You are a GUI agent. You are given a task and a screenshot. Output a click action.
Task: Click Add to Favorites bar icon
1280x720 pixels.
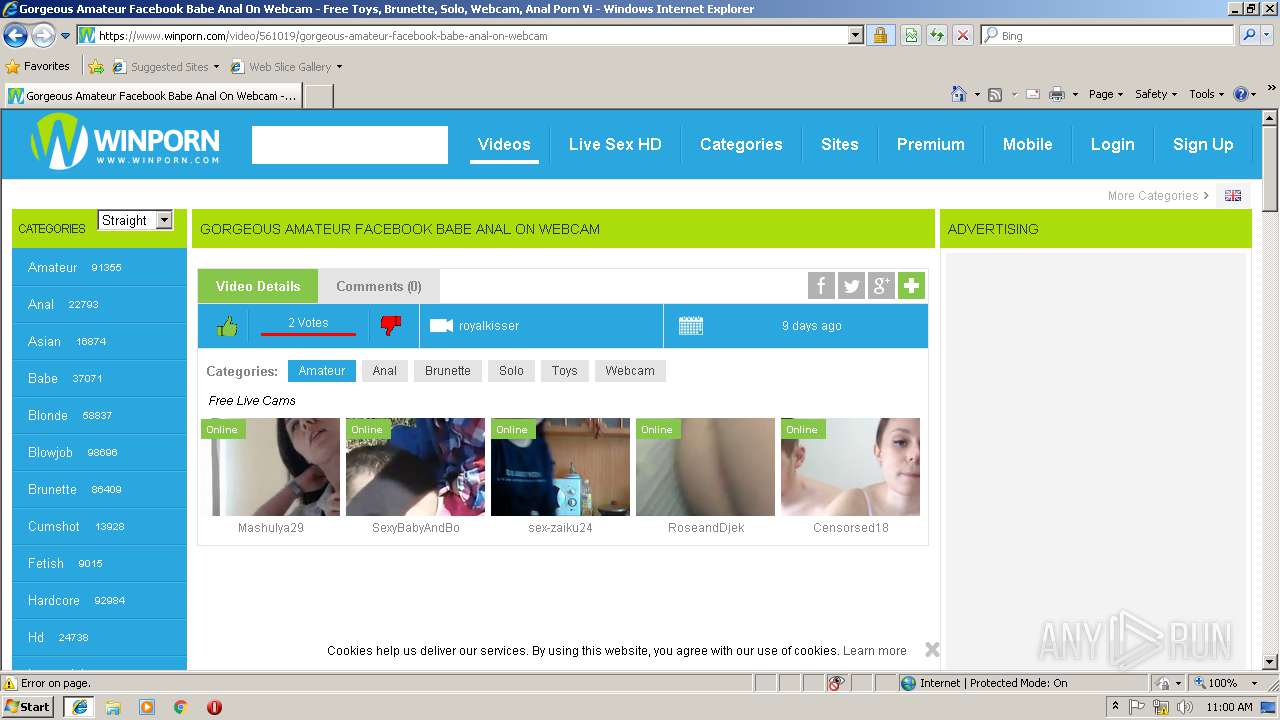pos(96,67)
